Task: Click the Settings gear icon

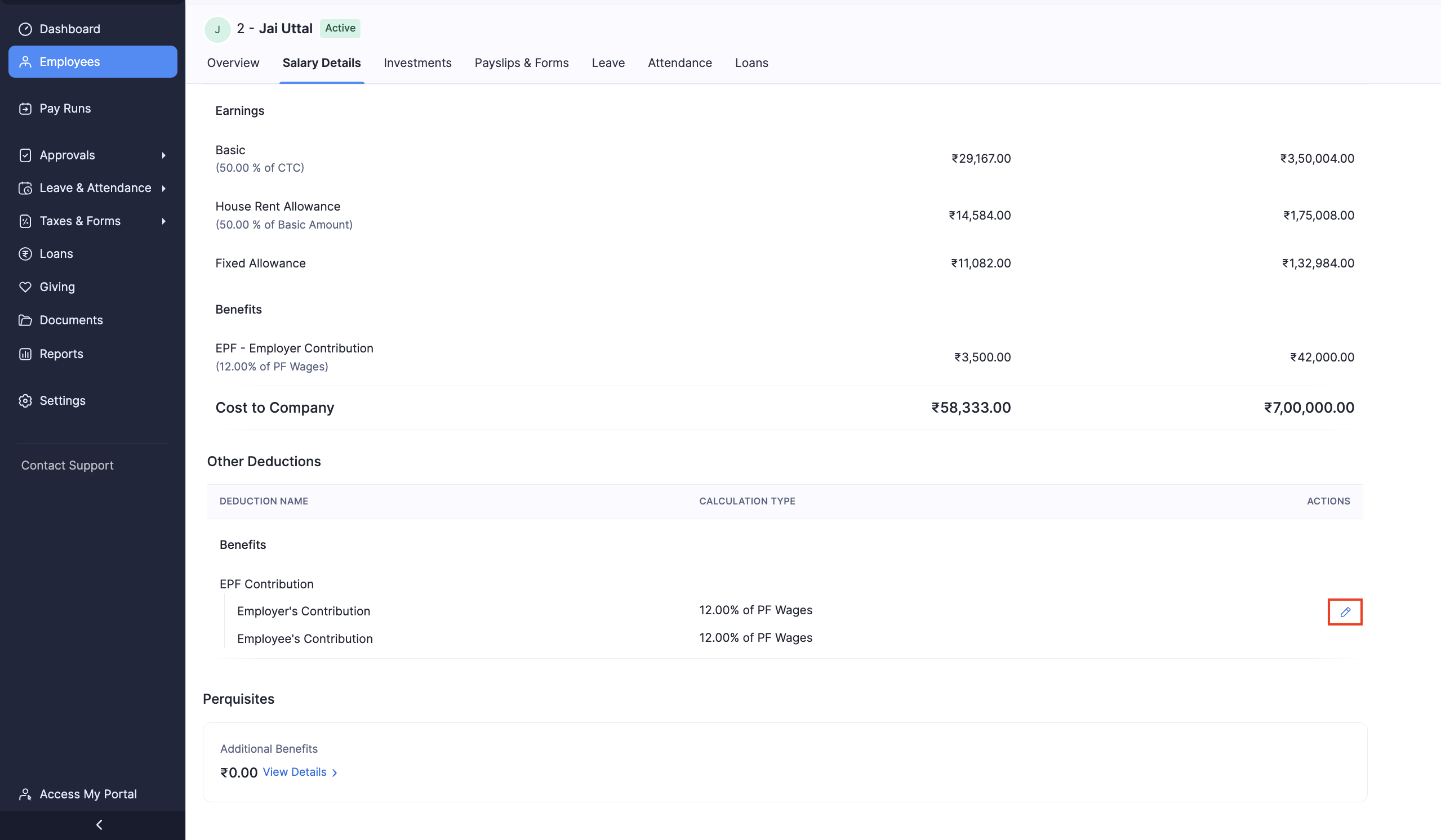Action: (25, 400)
